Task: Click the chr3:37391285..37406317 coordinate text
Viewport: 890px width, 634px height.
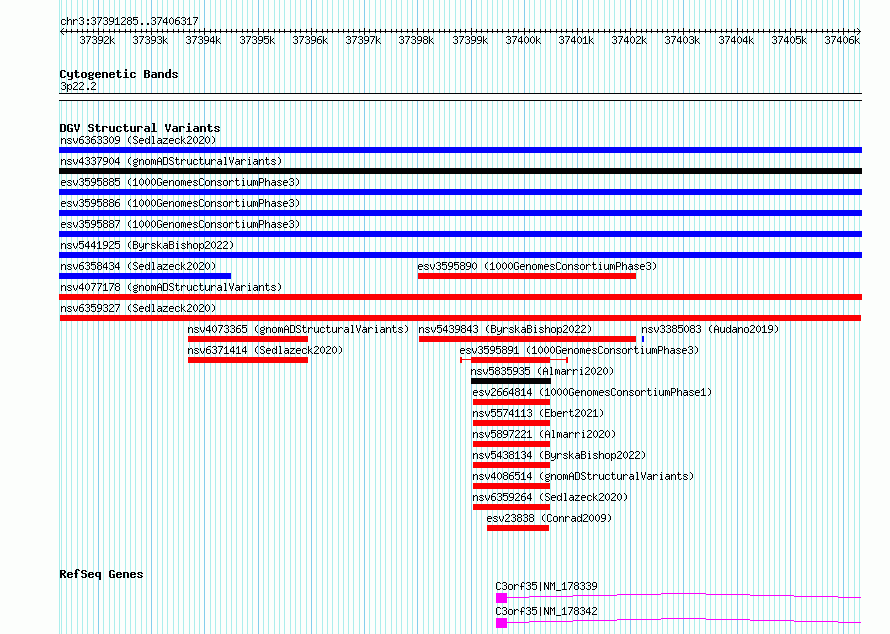Action: [x=129, y=22]
